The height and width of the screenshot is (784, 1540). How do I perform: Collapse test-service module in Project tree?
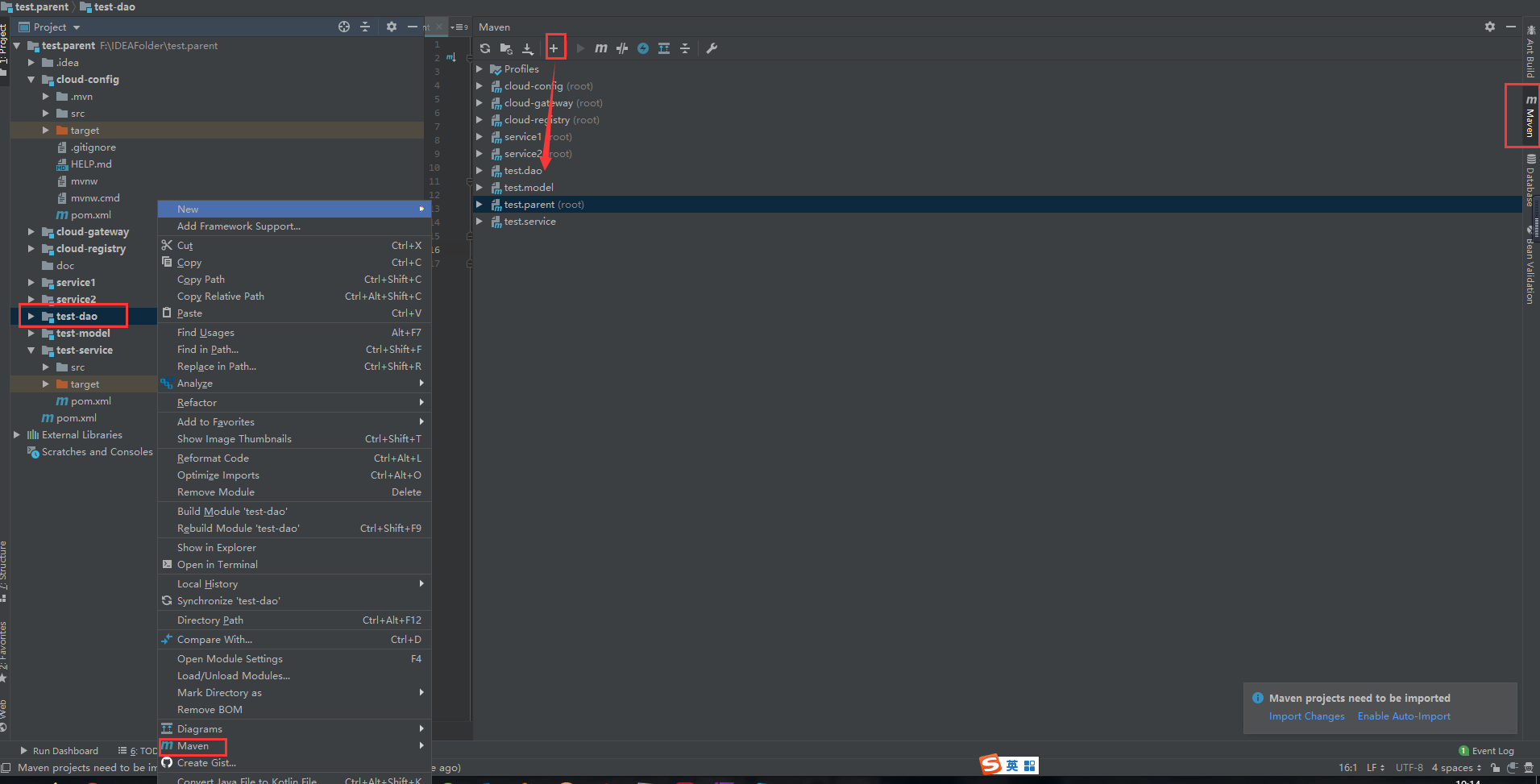(31, 351)
